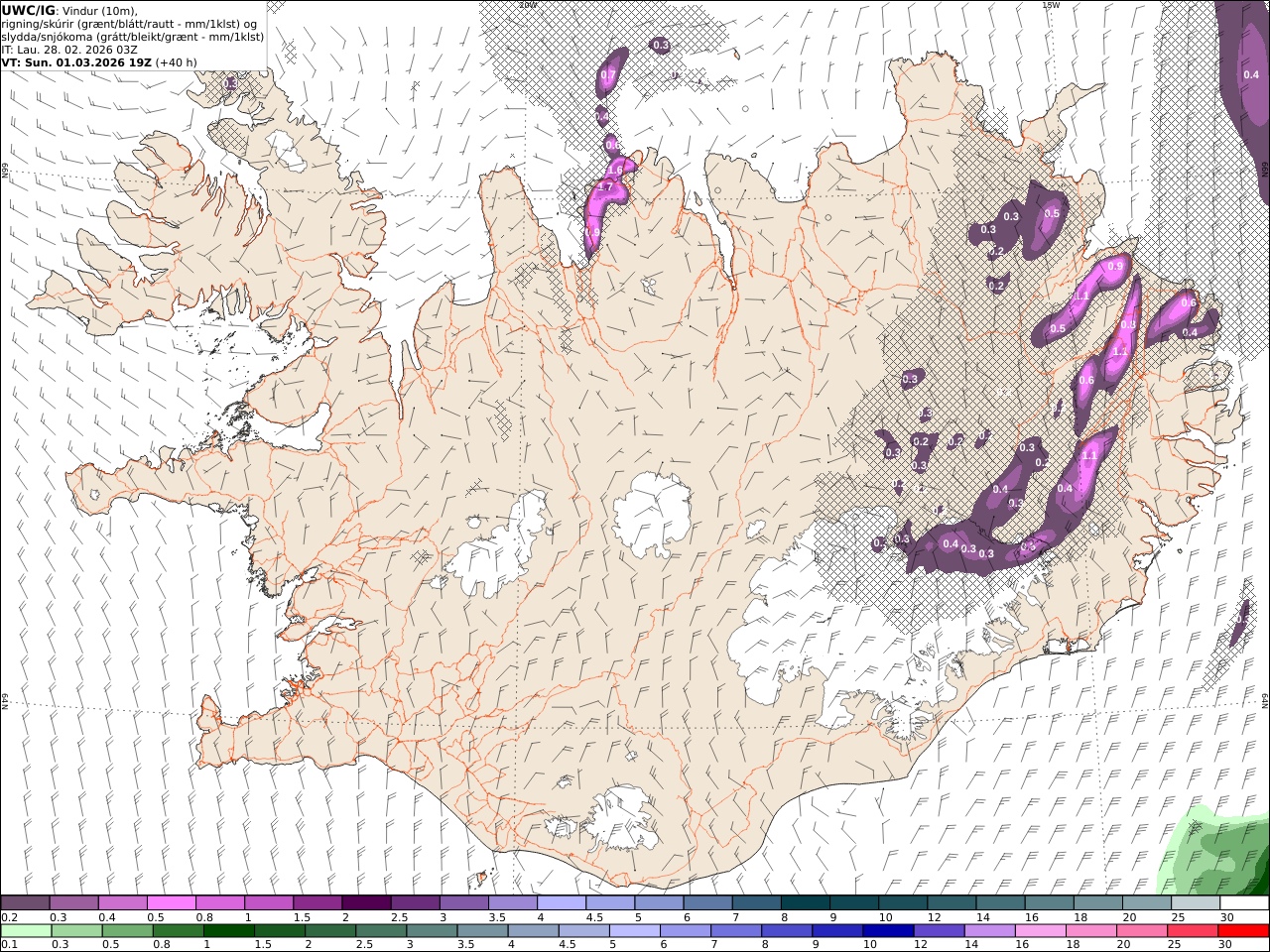This screenshot has width=1270, height=952.
Task: Click the '20W' longitude label at top
Action: [528, 5]
